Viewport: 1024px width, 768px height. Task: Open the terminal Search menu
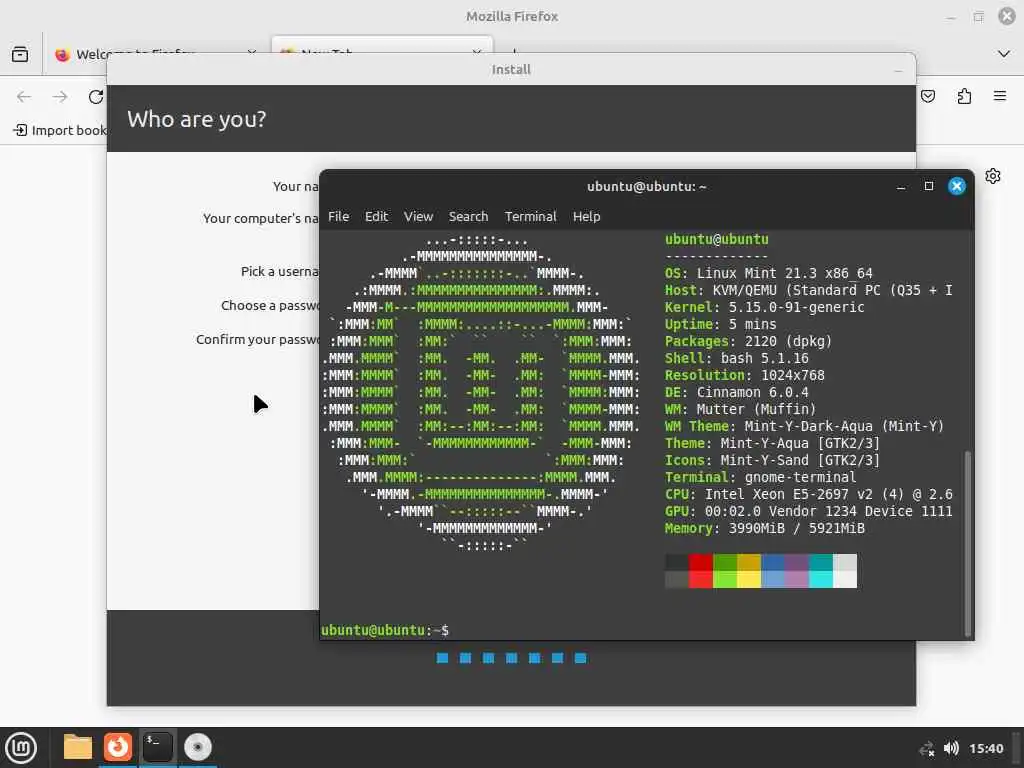coord(468,217)
